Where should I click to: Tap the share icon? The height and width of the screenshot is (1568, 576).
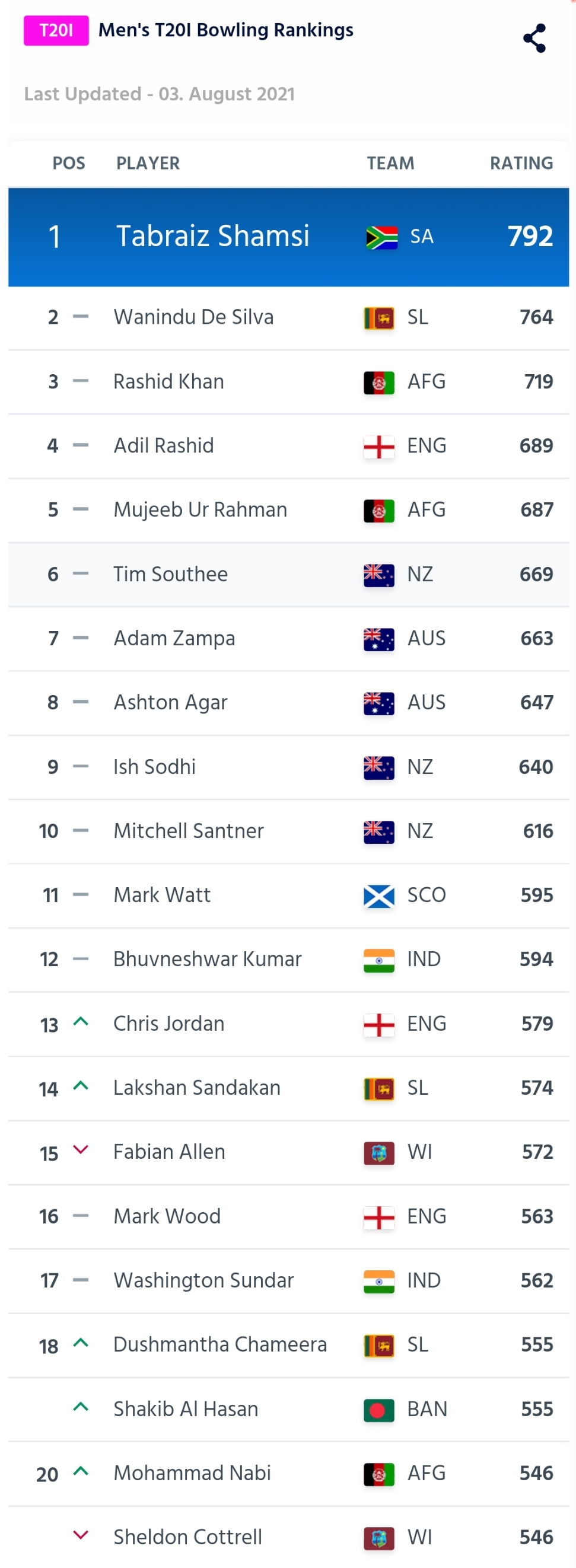click(x=534, y=39)
